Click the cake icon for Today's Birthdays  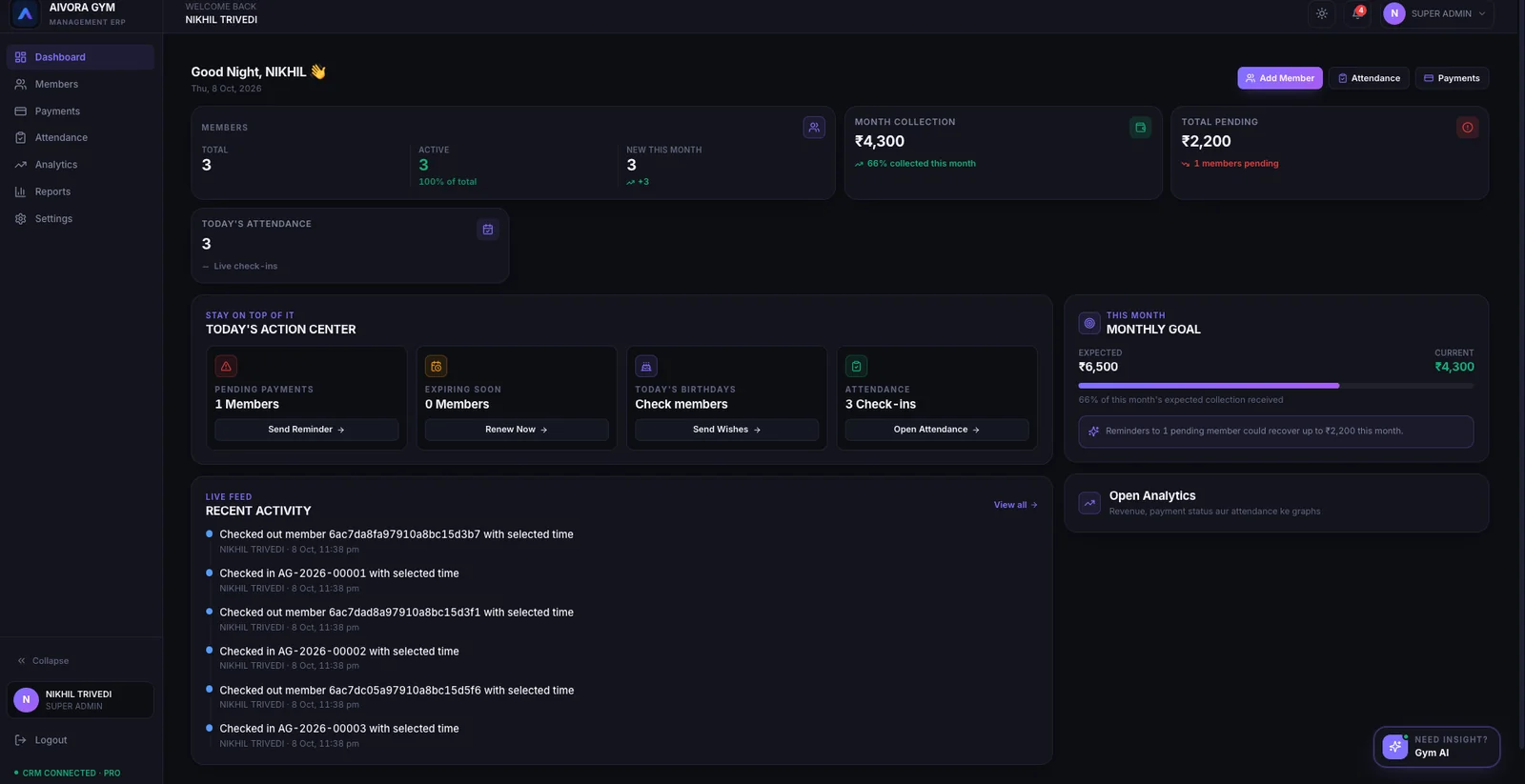tap(646, 366)
